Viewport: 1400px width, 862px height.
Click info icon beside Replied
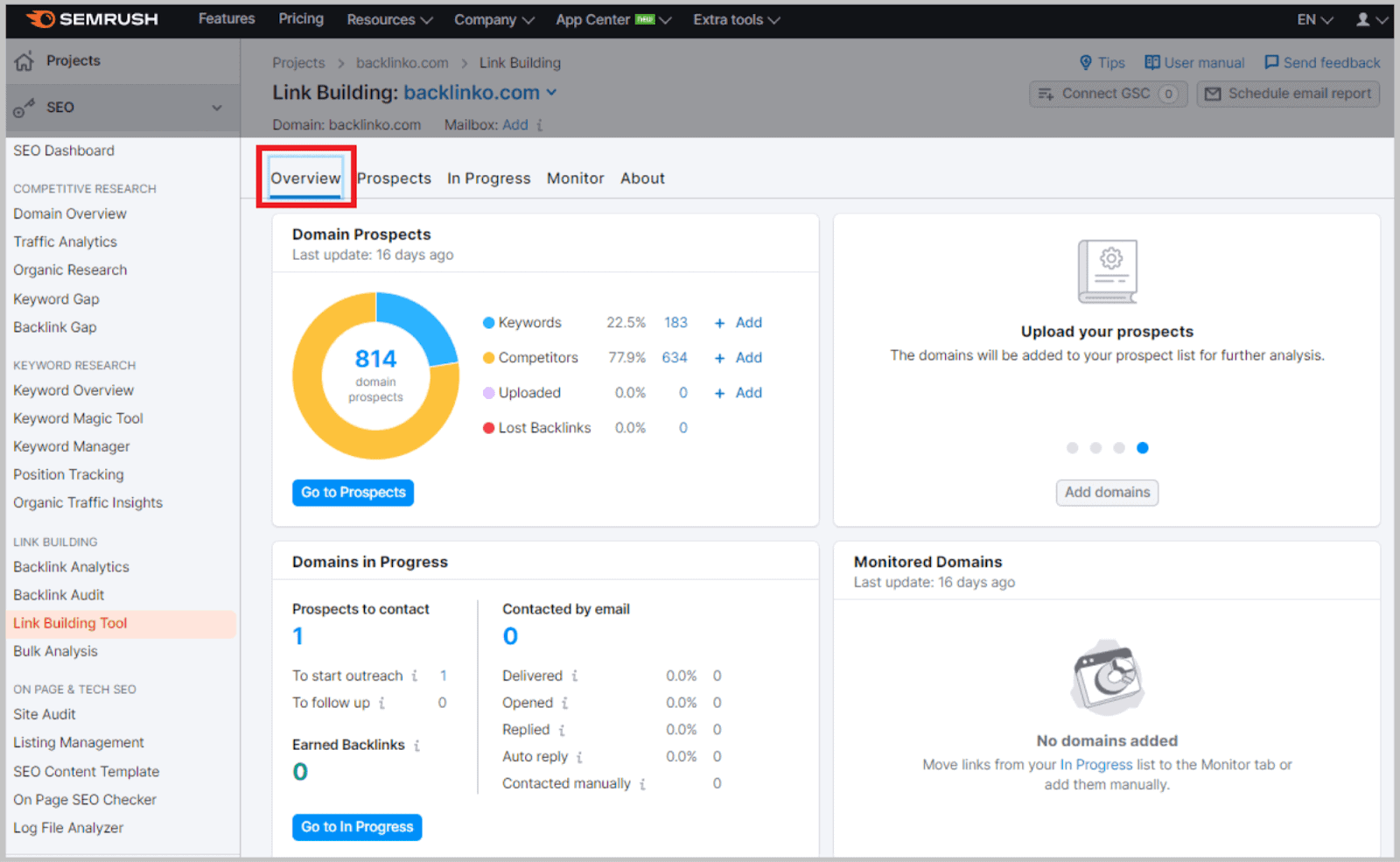562,730
